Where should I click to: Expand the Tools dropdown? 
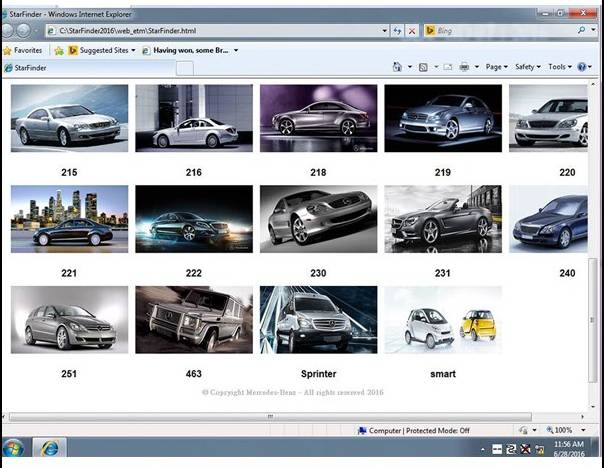coord(559,67)
